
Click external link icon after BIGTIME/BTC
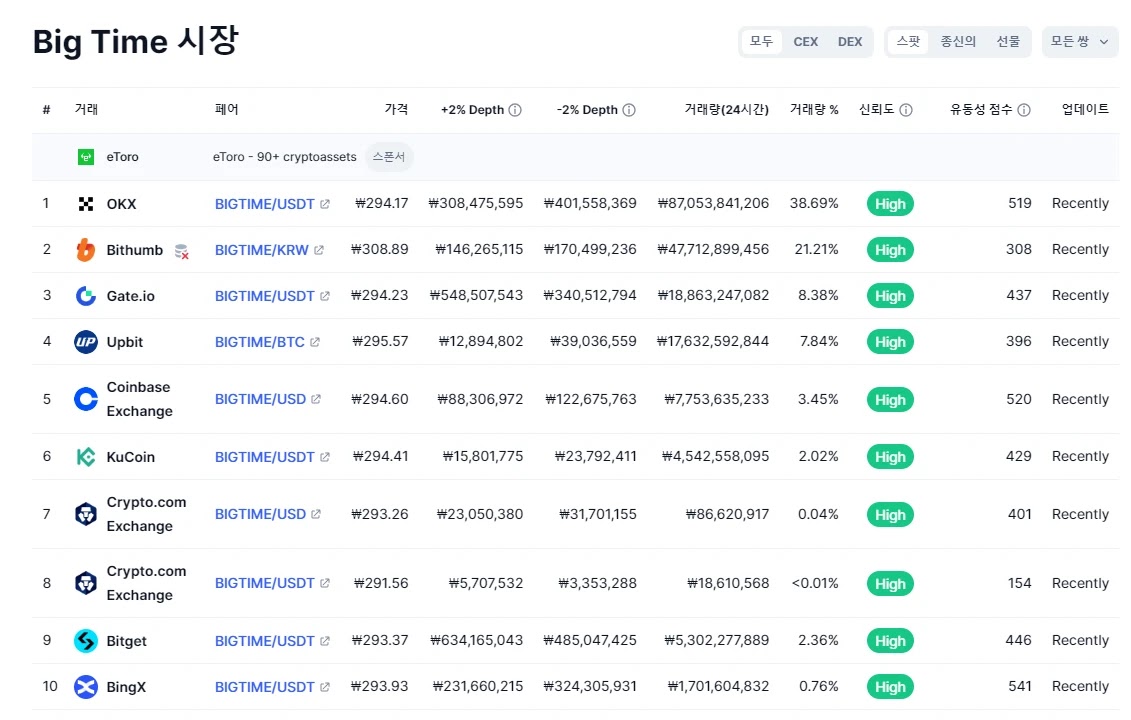(314, 342)
